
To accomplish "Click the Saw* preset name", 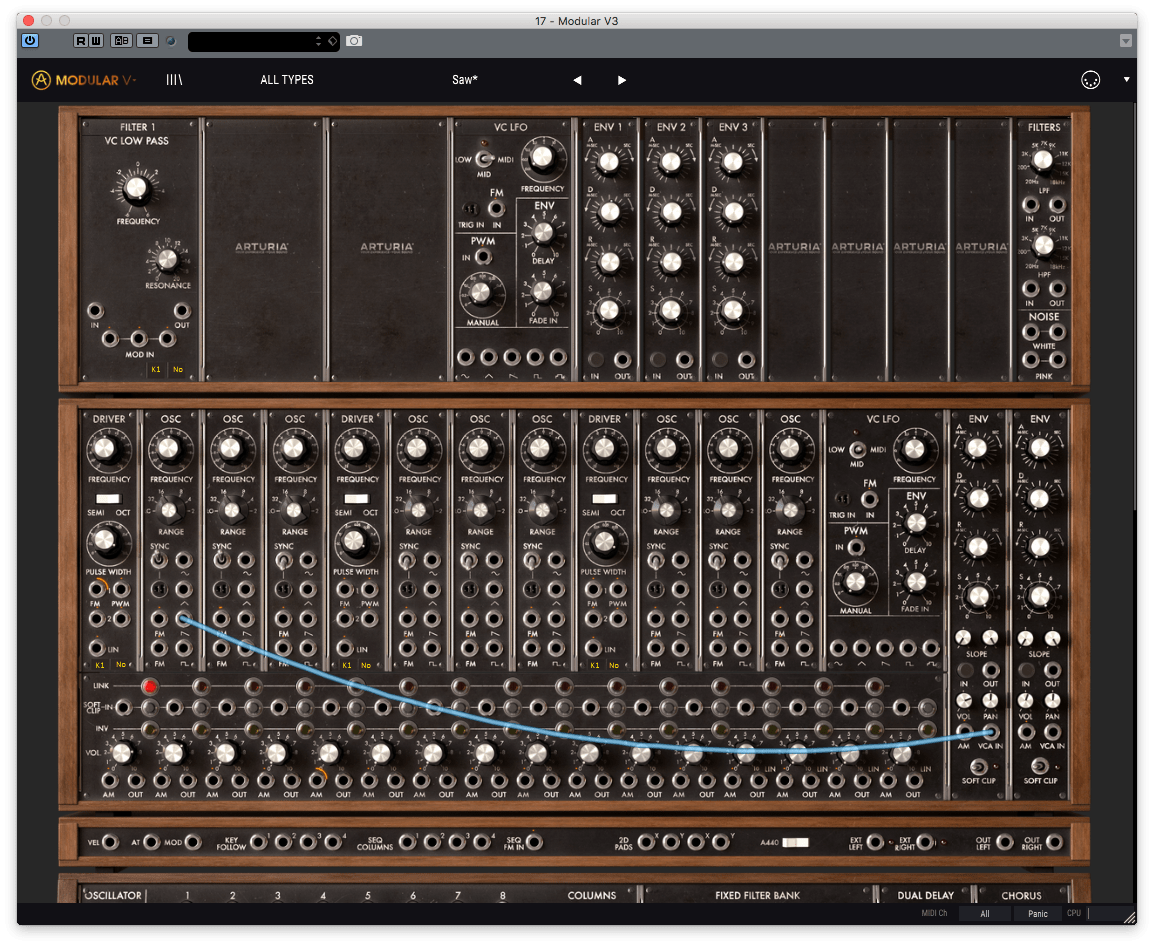I will (464, 80).
